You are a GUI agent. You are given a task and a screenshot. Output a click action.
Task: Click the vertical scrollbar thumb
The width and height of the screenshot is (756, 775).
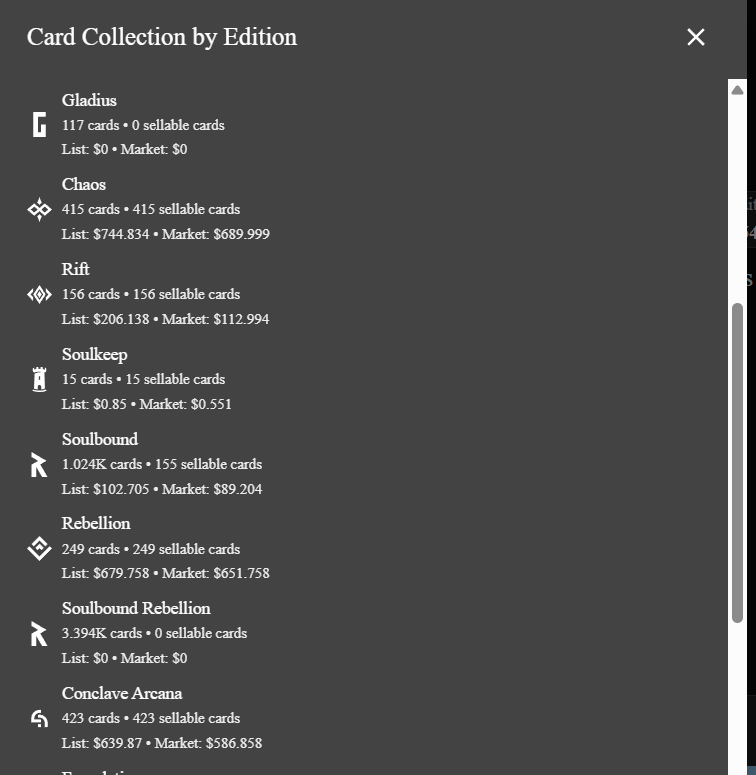pos(737,462)
